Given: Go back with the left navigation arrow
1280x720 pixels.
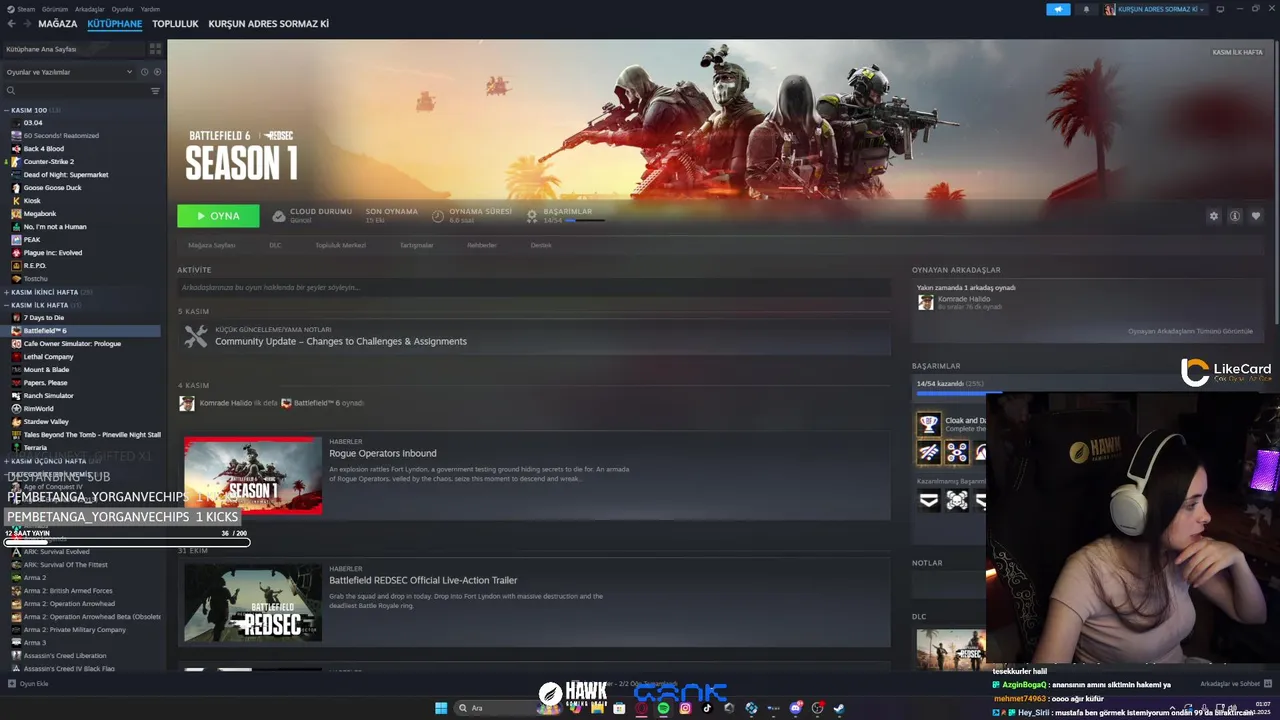Looking at the screenshot, I should tap(13, 24).
